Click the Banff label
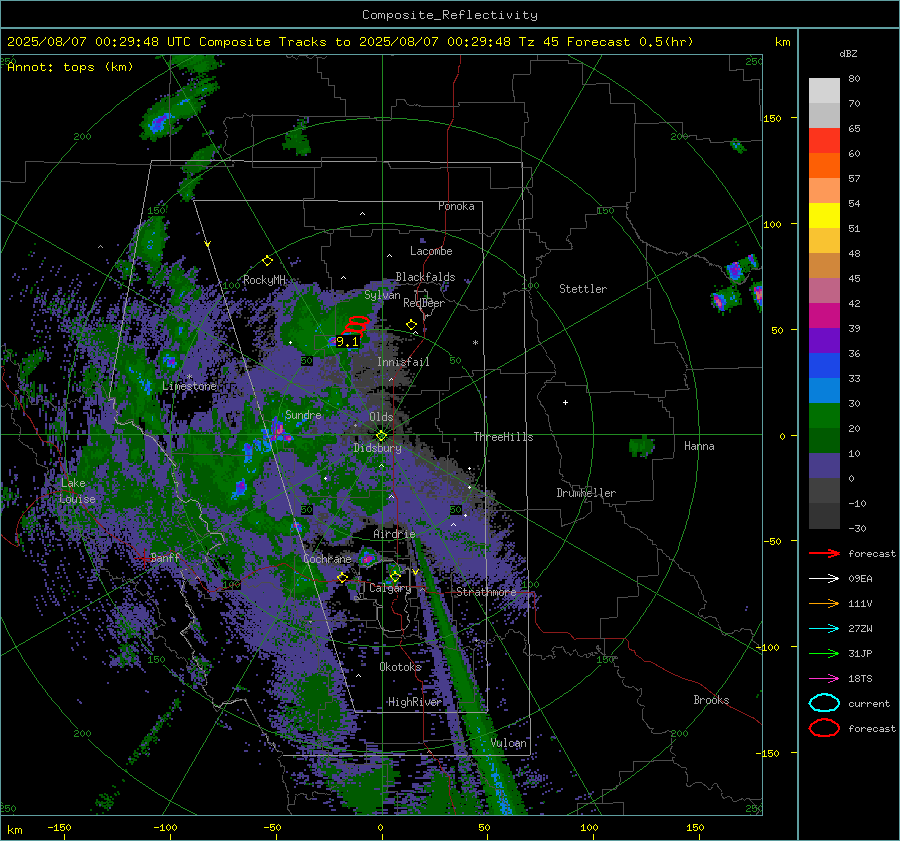Screen dimensions: 900x841 pyautogui.click(x=165, y=557)
